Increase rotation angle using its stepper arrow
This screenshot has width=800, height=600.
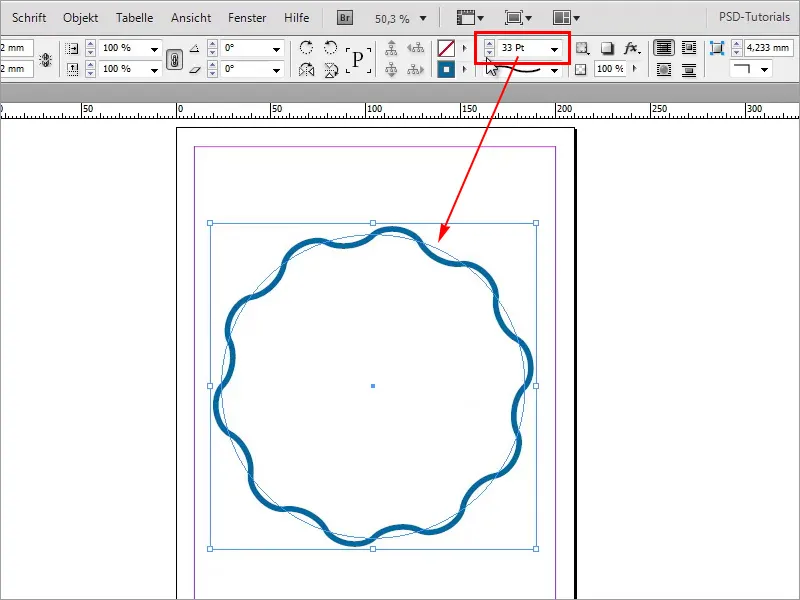(212, 44)
